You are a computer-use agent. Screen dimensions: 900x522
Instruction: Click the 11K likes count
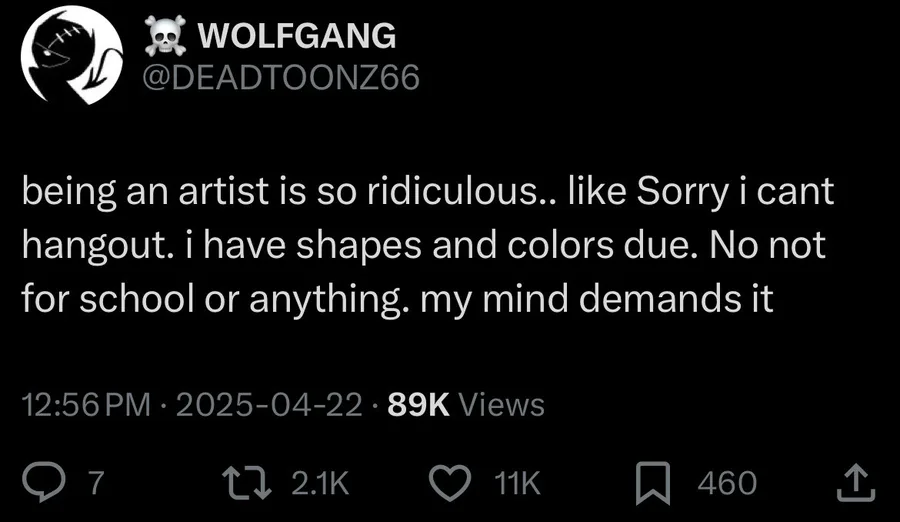(518, 484)
